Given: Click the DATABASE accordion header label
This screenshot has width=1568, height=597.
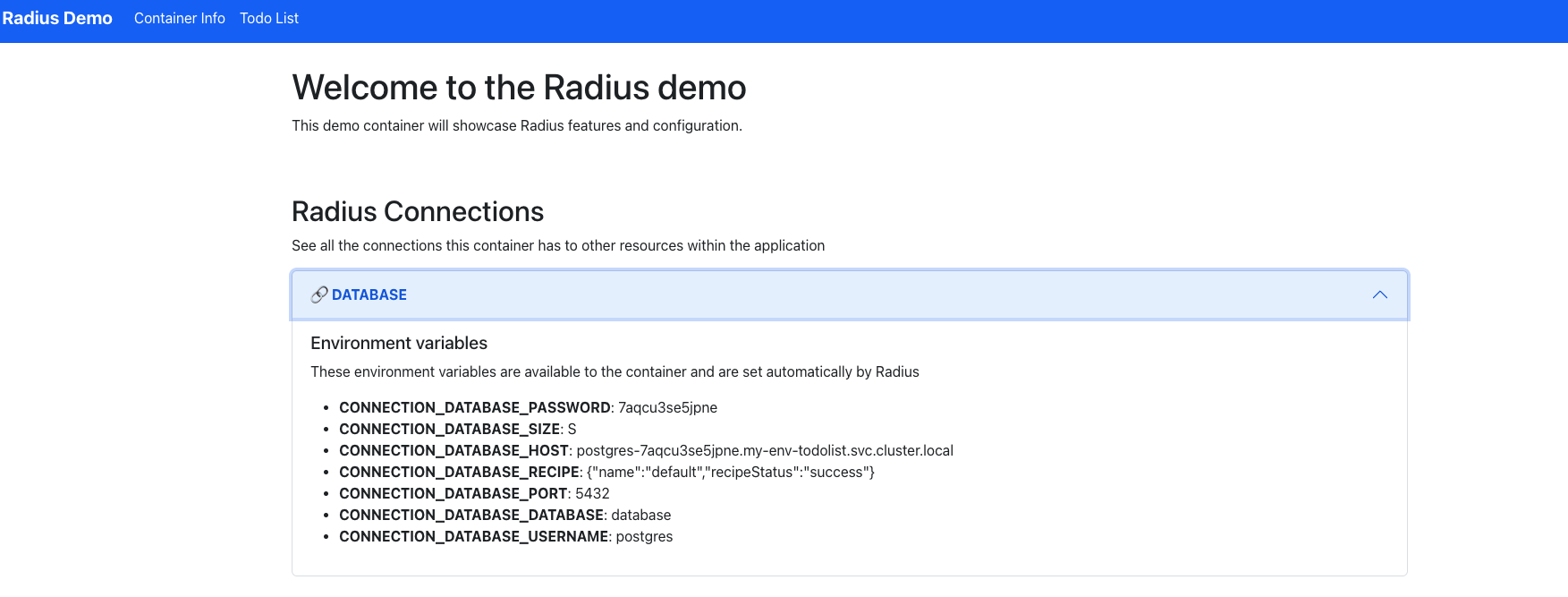Looking at the screenshot, I should coord(369,294).
